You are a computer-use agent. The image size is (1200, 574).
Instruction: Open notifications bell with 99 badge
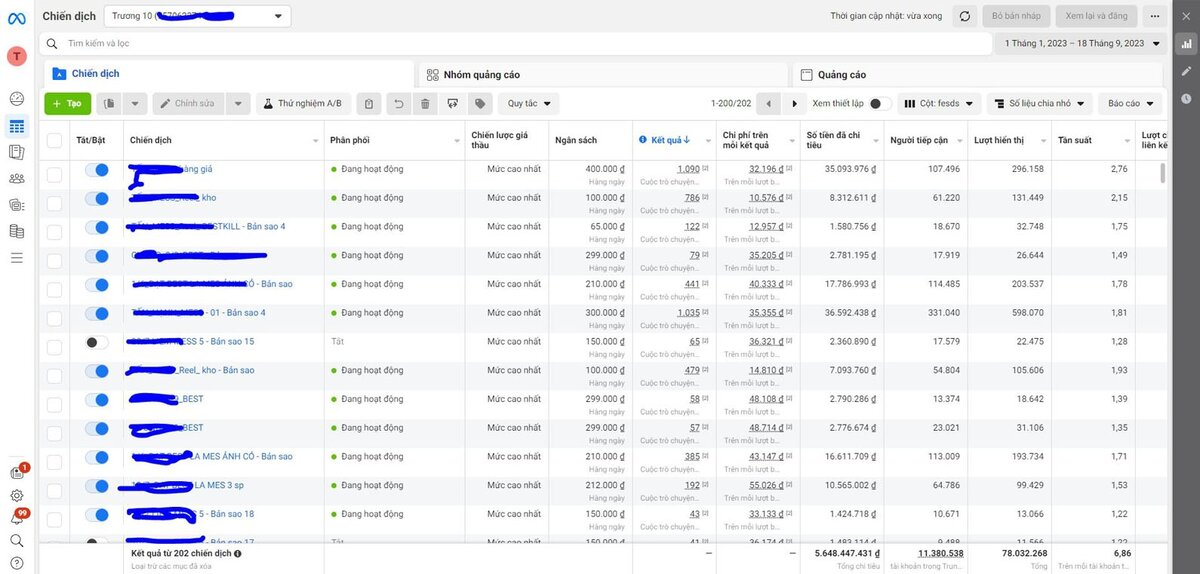pyautogui.click(x=17, y=518)
